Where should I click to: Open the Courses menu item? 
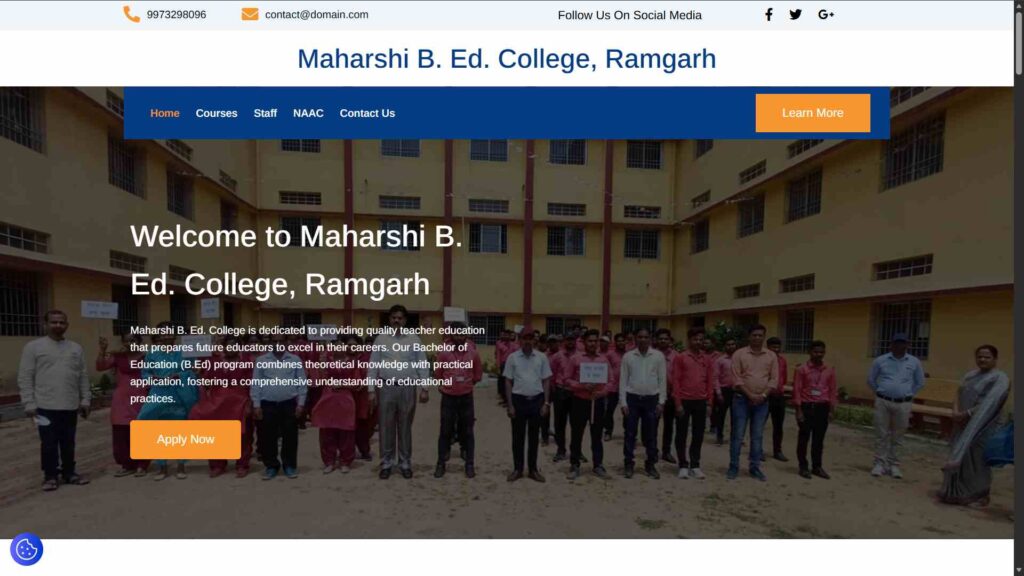point(216,113)
